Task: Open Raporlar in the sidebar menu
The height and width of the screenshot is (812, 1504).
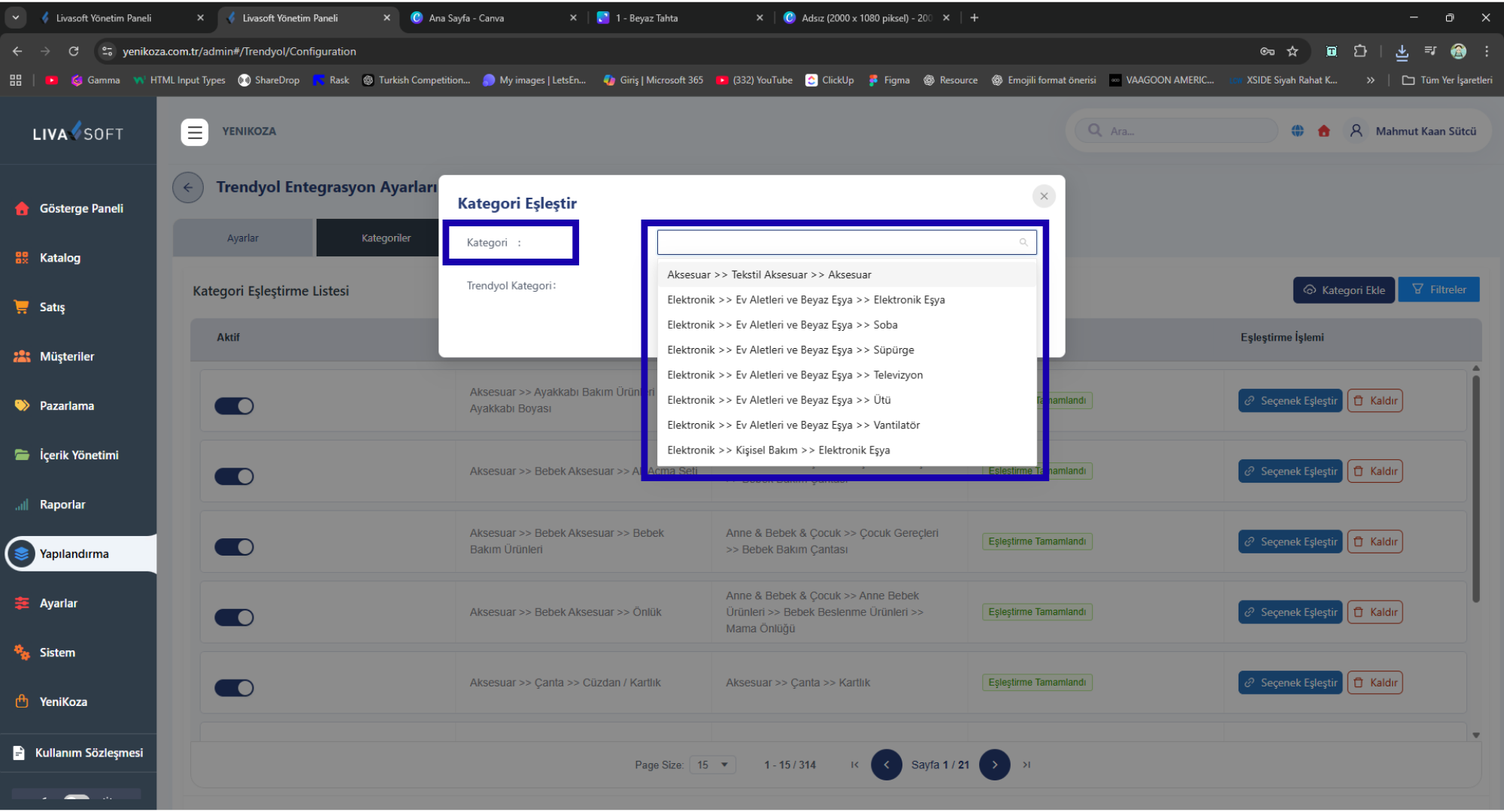Action: click(62, 504)
